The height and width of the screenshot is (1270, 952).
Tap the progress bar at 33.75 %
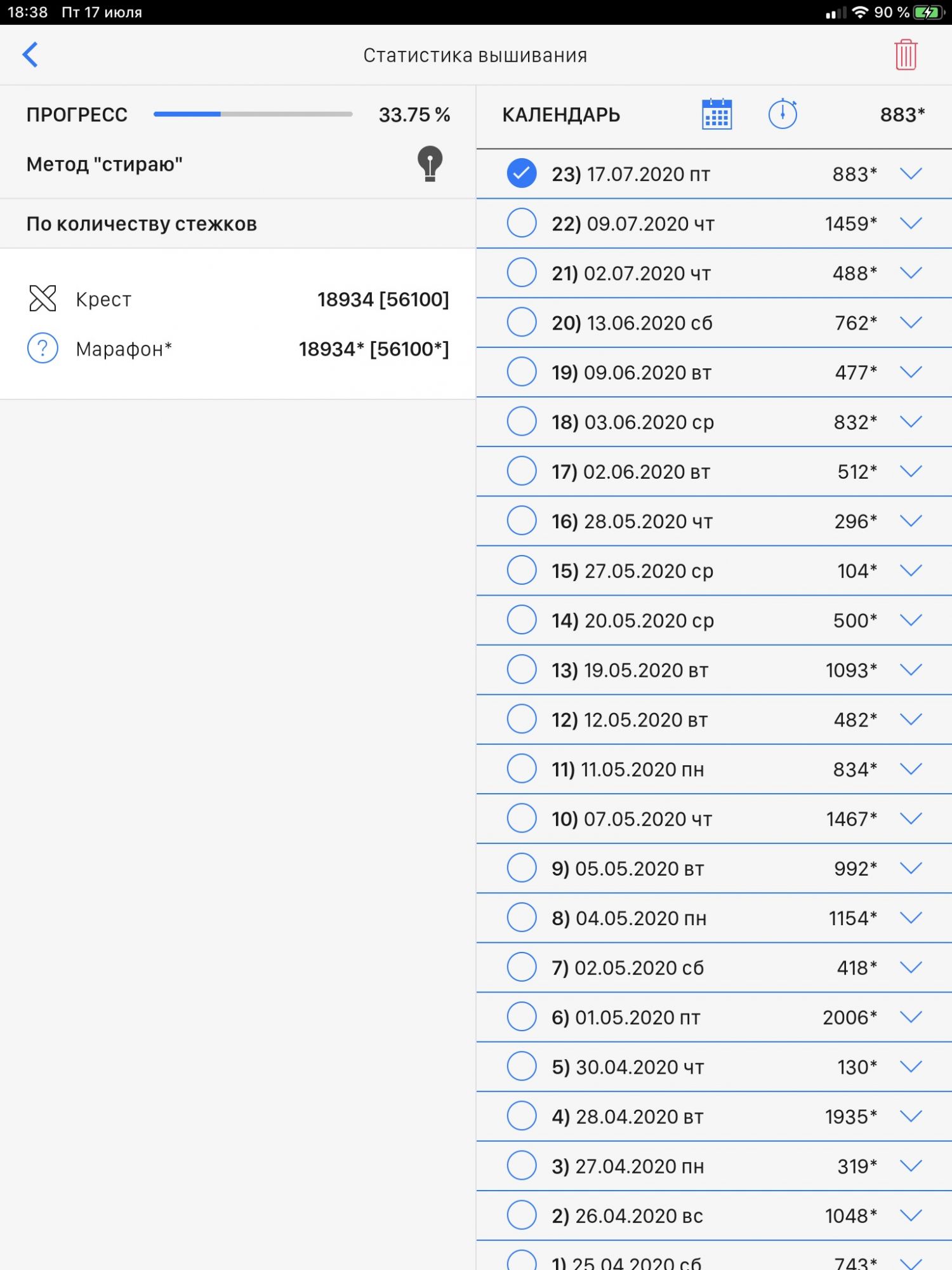(253, 114)
